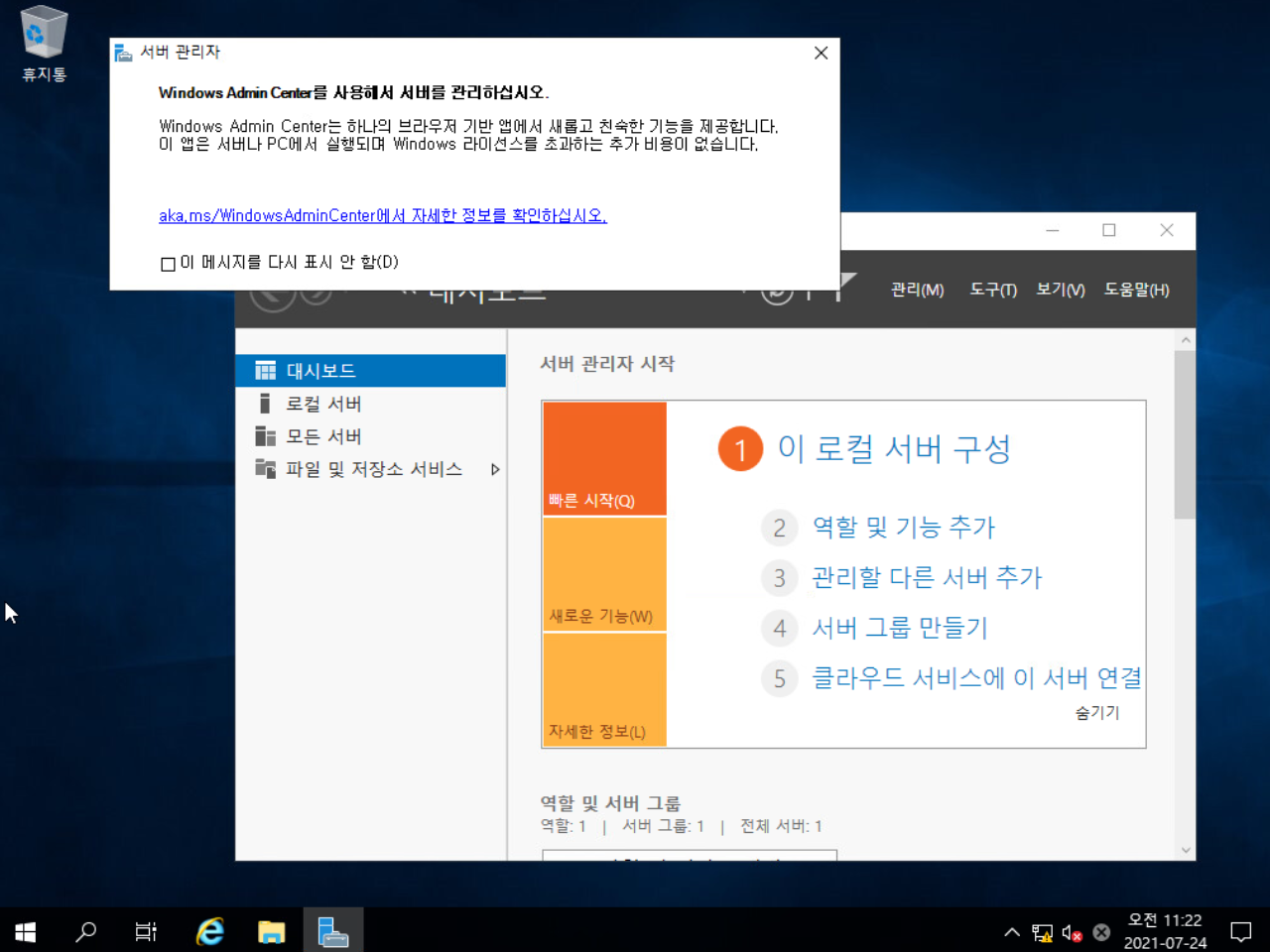Screen dimensions: 1270x952
Task: Click the tray circular X status icon
Action: 1101,932
